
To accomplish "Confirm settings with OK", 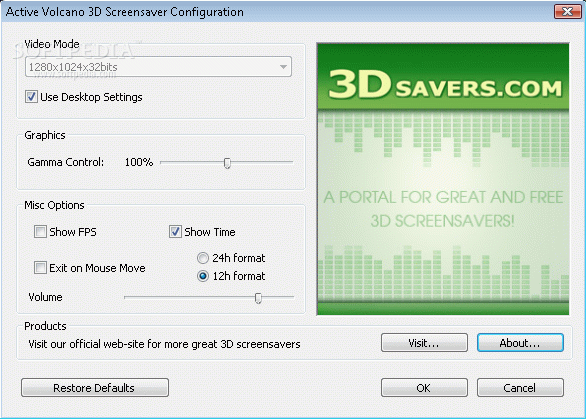I will pos(424,388).
